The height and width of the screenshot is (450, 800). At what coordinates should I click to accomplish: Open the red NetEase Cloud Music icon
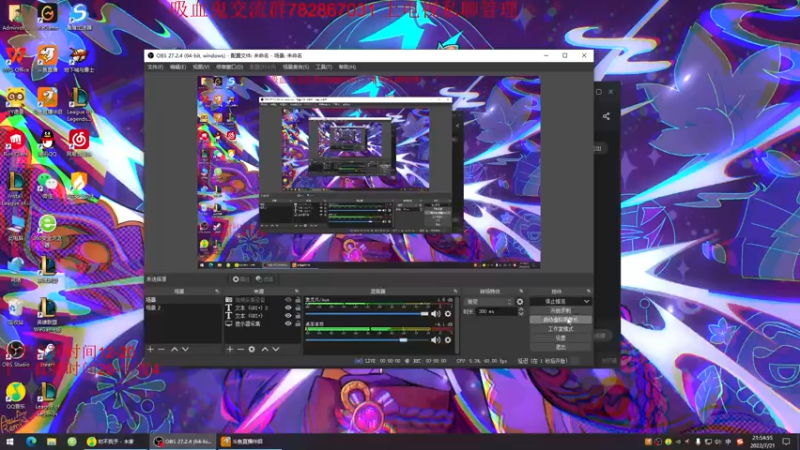click(79, 142)
